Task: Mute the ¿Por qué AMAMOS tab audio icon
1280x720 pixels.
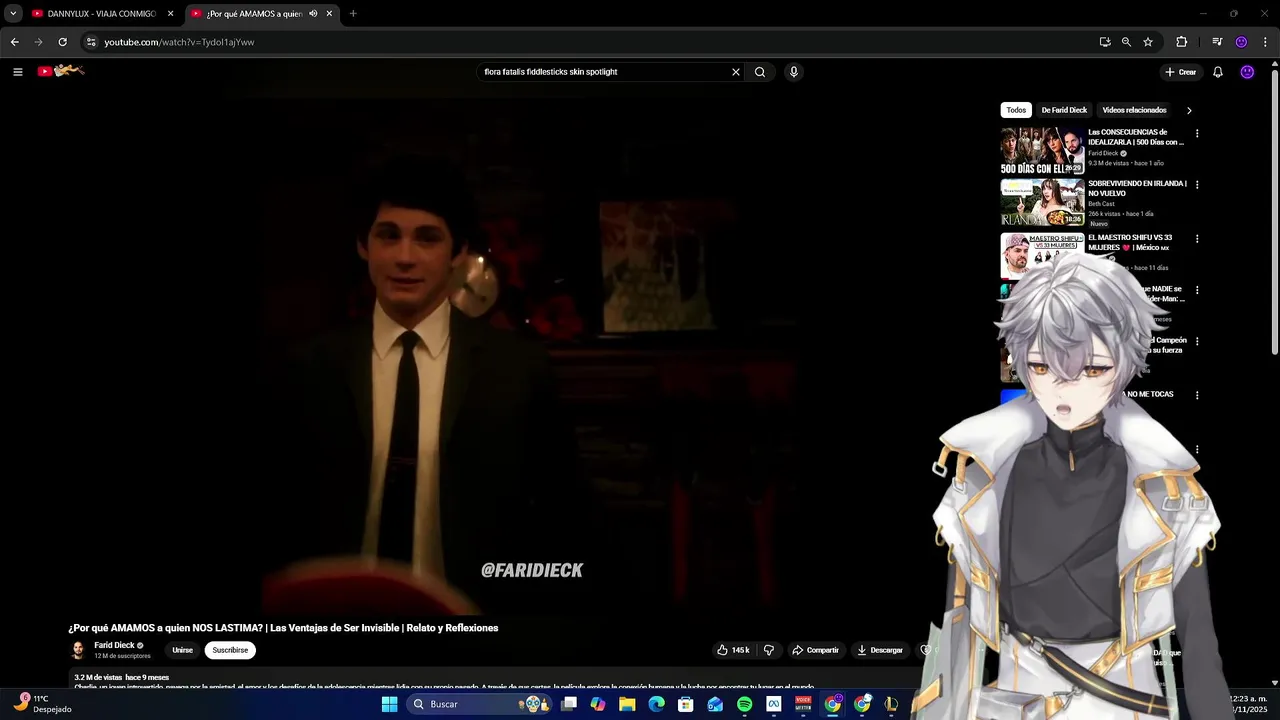Action: (x=313, y=14)
